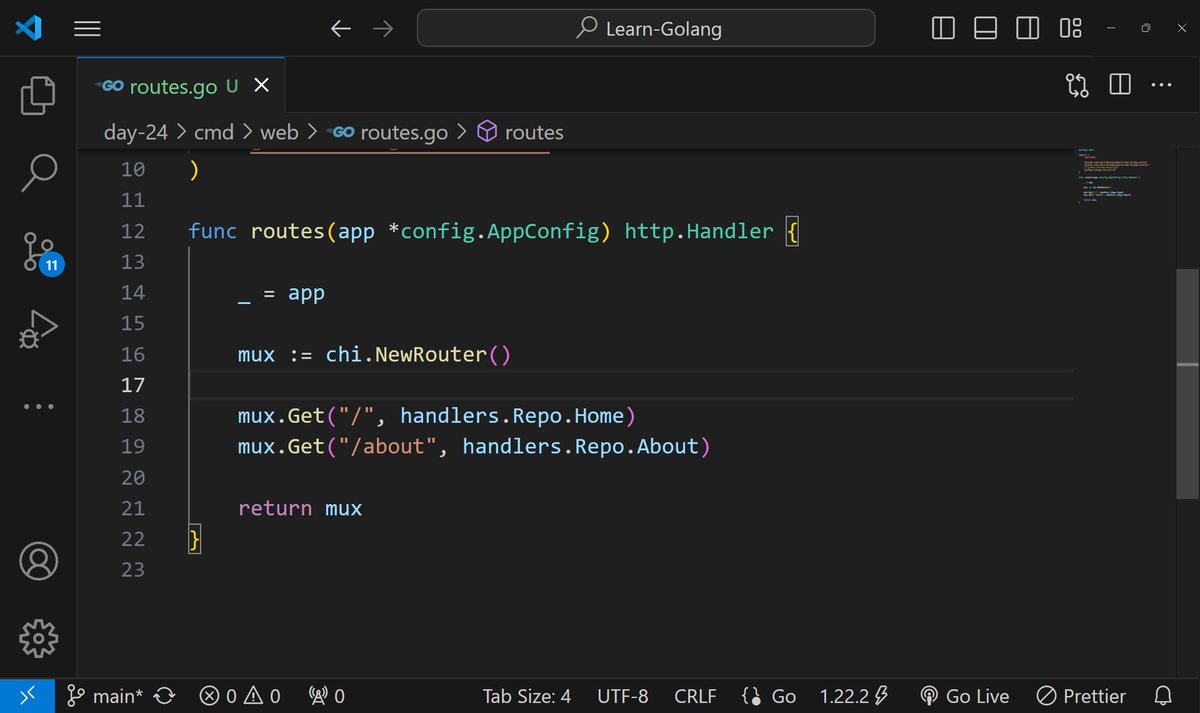Select web in the breadcrumb
Viewport: 1200px width, 713px height.
click(279, 132)
